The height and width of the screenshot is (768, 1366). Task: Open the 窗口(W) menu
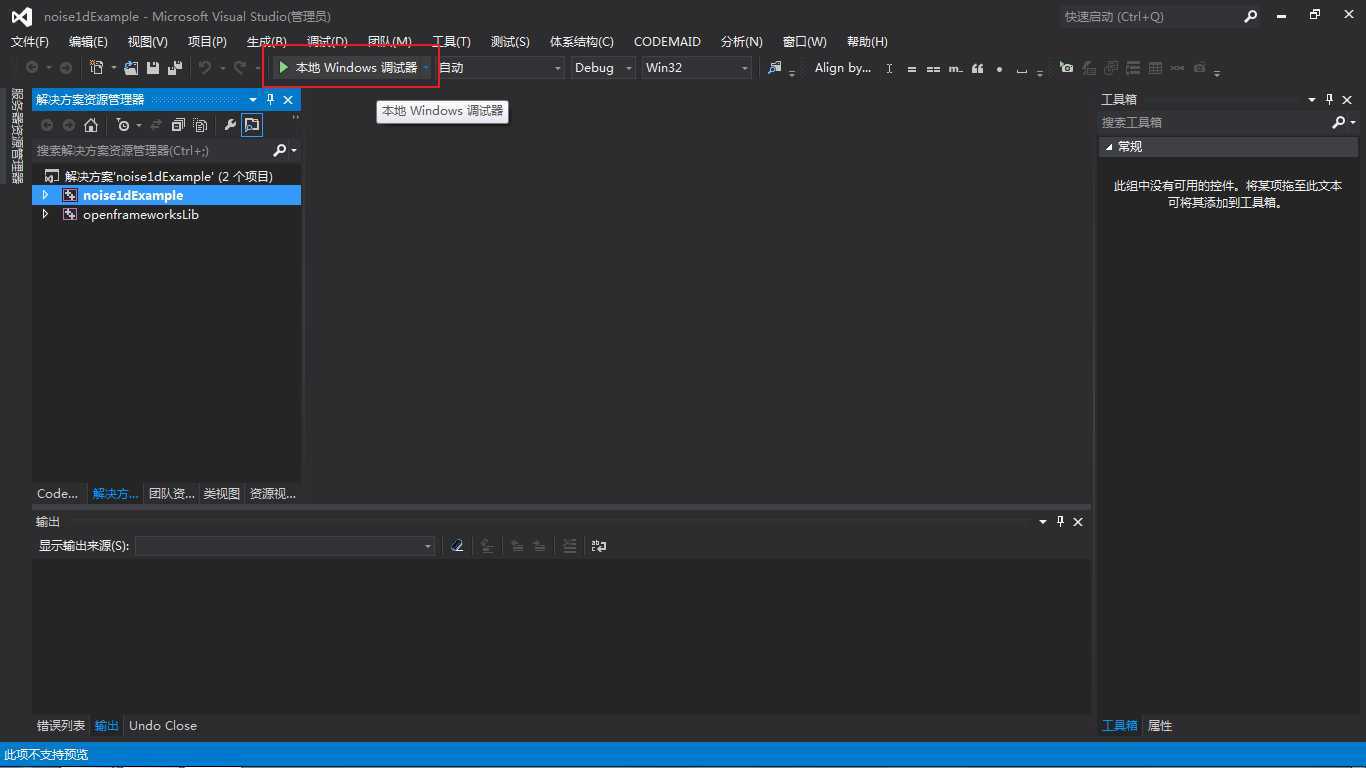coord(805,41)
